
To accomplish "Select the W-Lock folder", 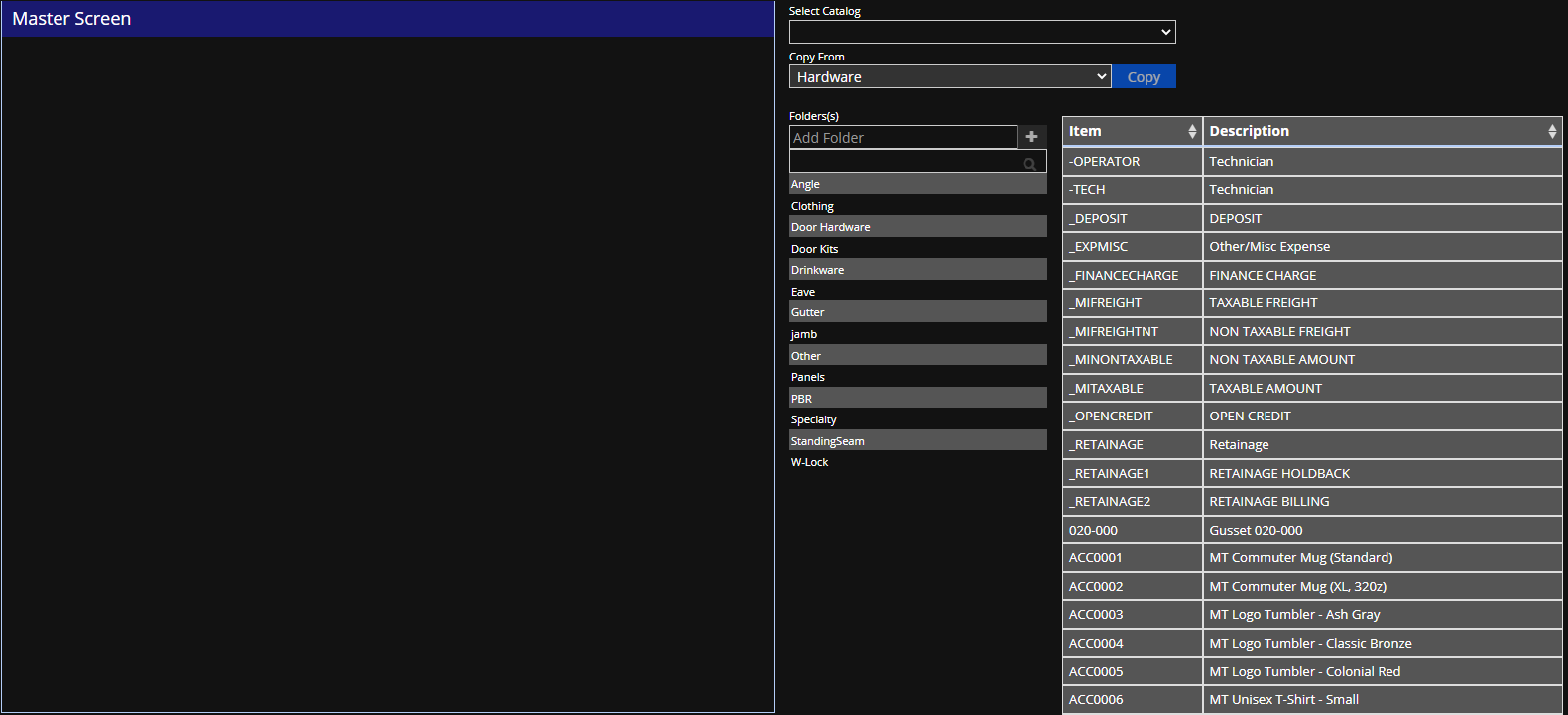I will point(918,462).
